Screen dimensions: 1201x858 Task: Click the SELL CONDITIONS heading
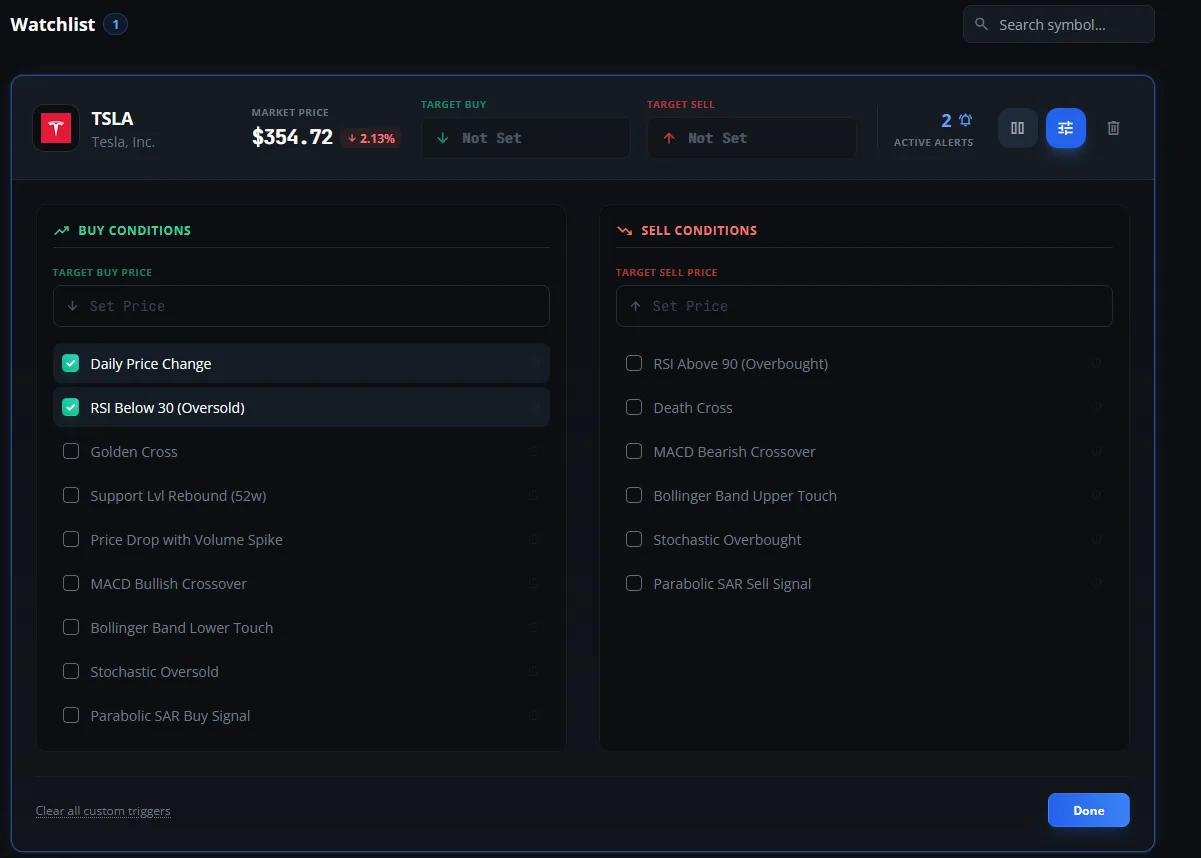tap(699, 230)
